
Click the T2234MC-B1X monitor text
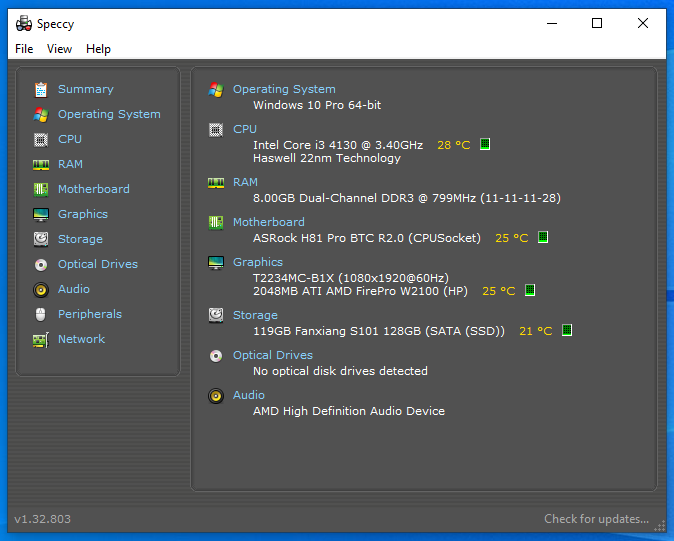click(x=351, y=278)
